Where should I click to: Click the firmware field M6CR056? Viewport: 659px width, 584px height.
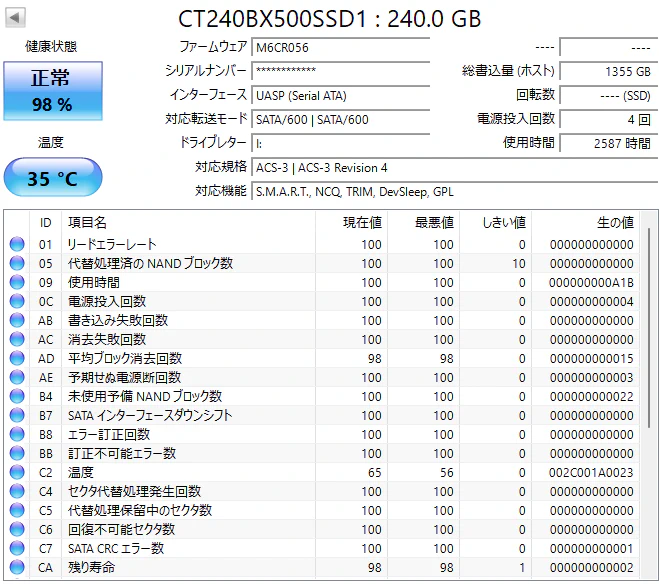[341, 47]
